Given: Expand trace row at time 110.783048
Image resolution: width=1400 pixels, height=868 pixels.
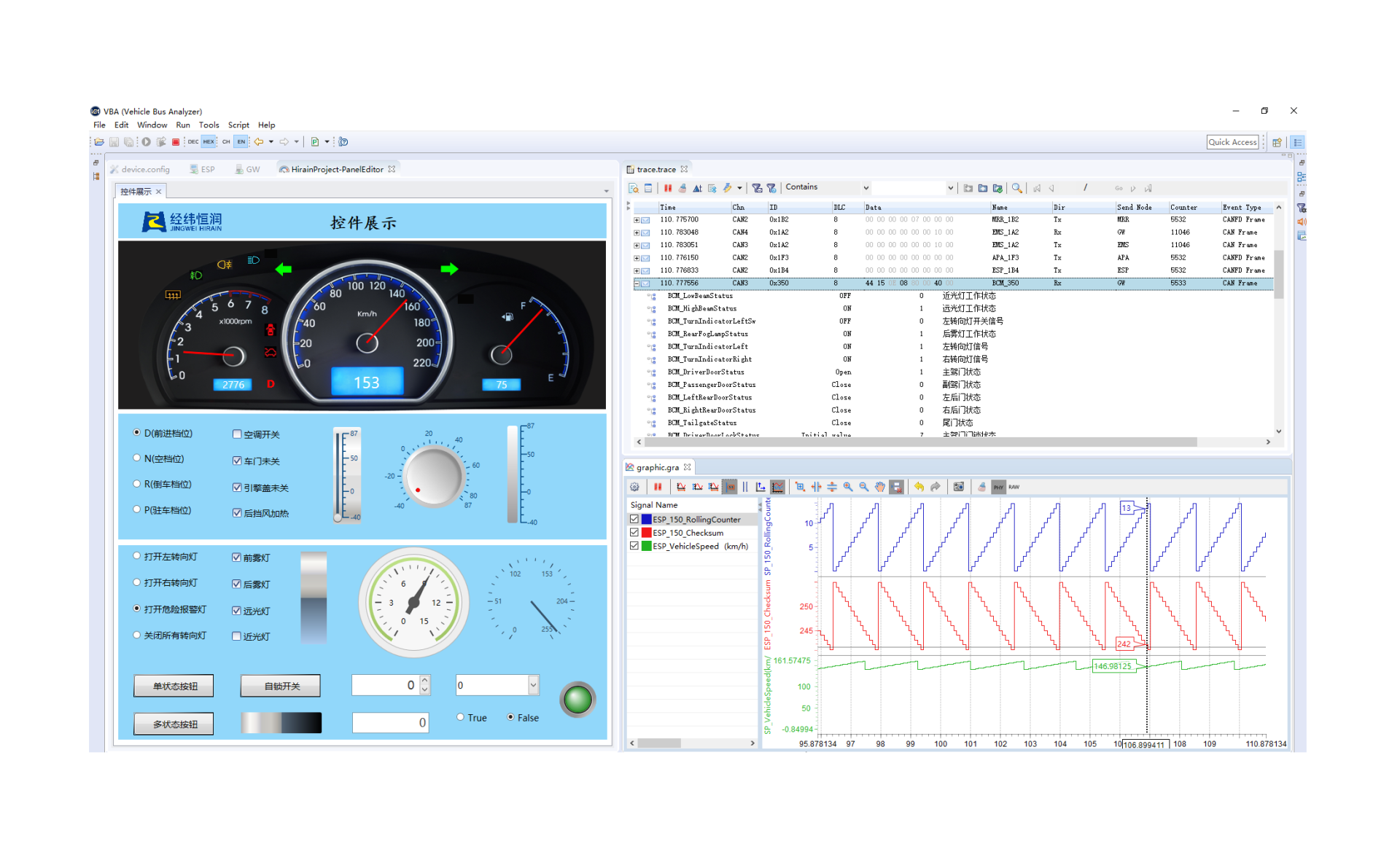Looking at the screenshot, I should point(637,232).
